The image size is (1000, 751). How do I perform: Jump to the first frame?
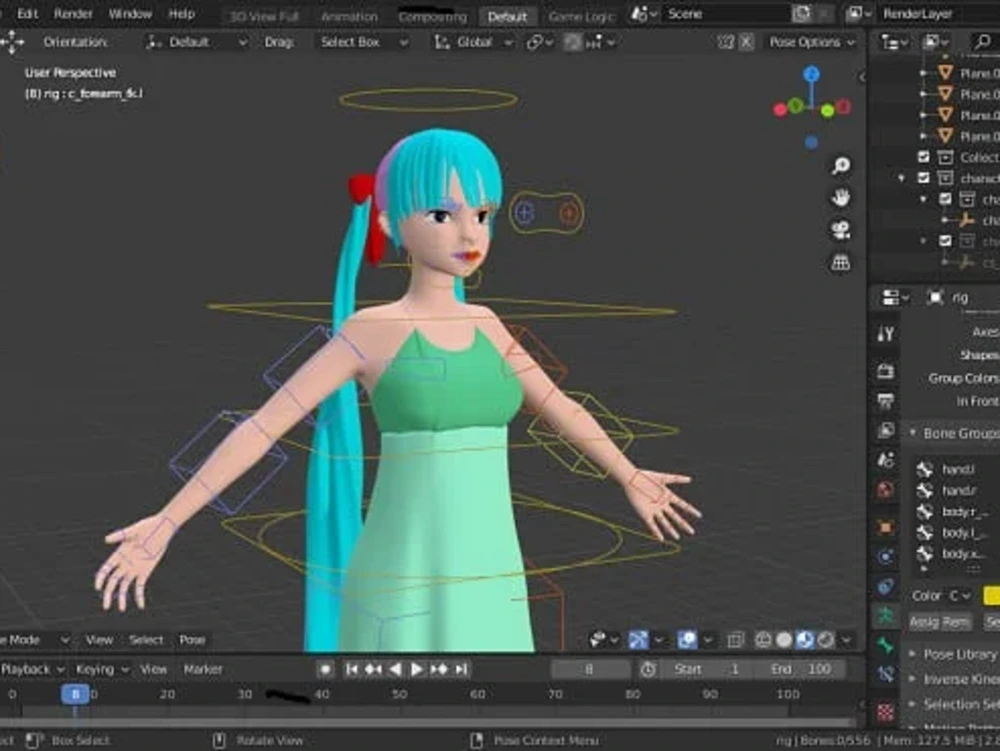click(x=351, y=669)
